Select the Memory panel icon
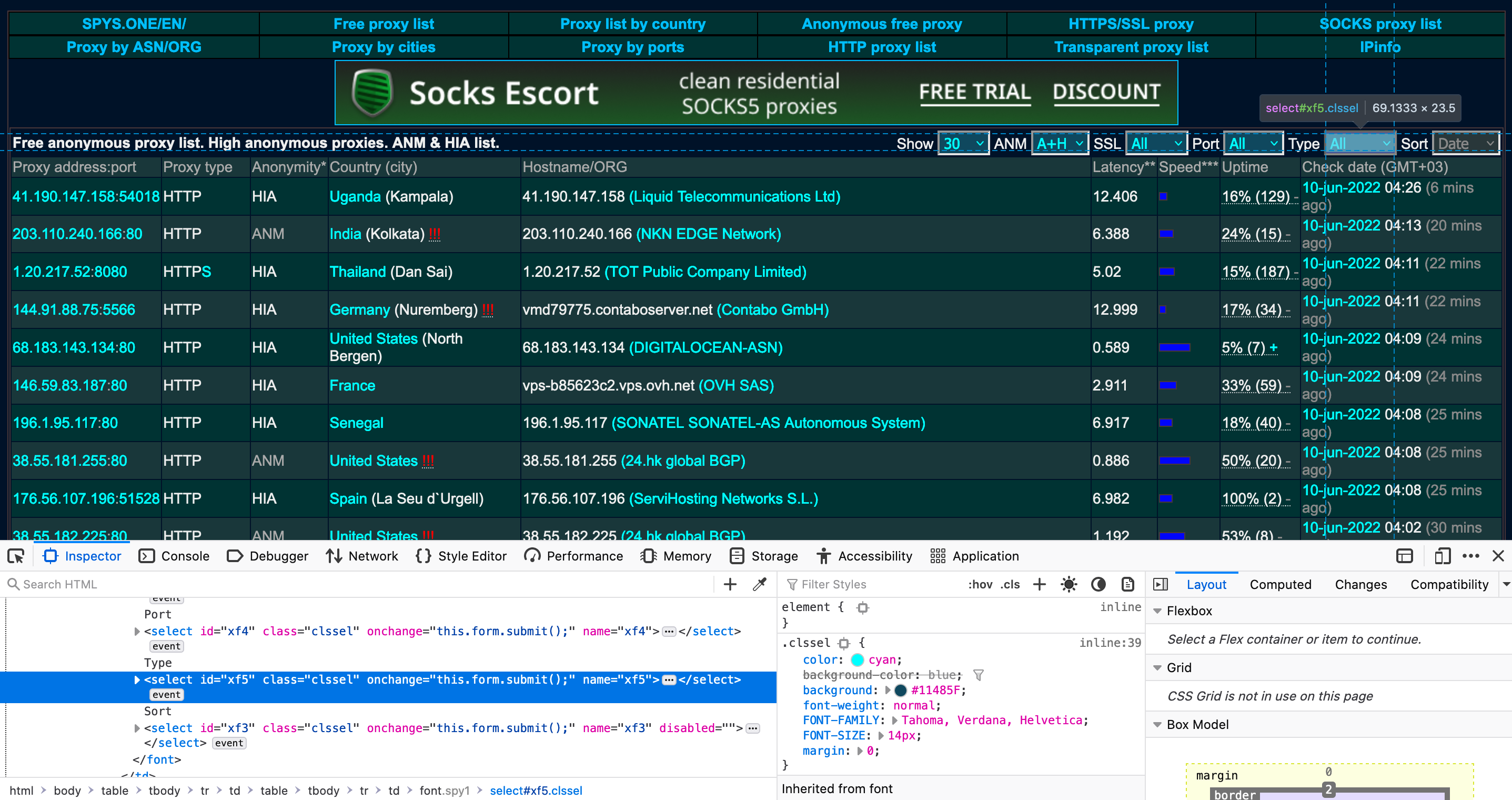 click(x=648, y=556)
